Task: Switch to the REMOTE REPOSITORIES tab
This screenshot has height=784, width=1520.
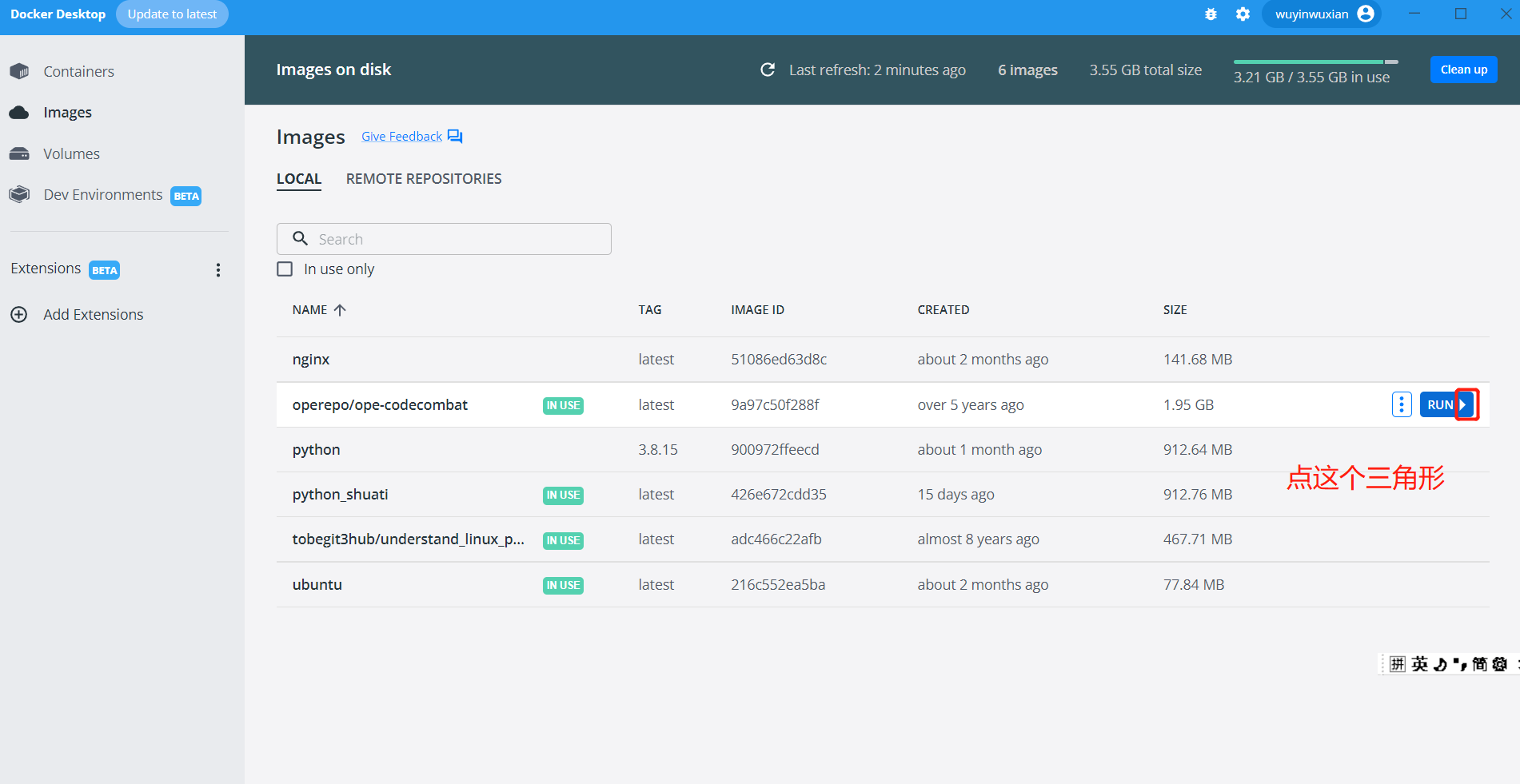Action: 424,179
